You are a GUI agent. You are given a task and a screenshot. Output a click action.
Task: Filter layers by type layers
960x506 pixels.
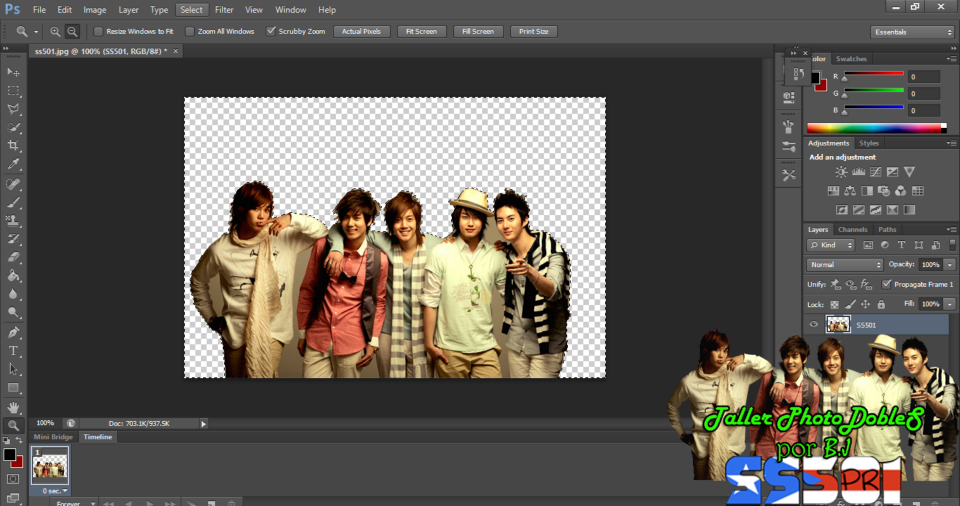click(x=901, y=245)
